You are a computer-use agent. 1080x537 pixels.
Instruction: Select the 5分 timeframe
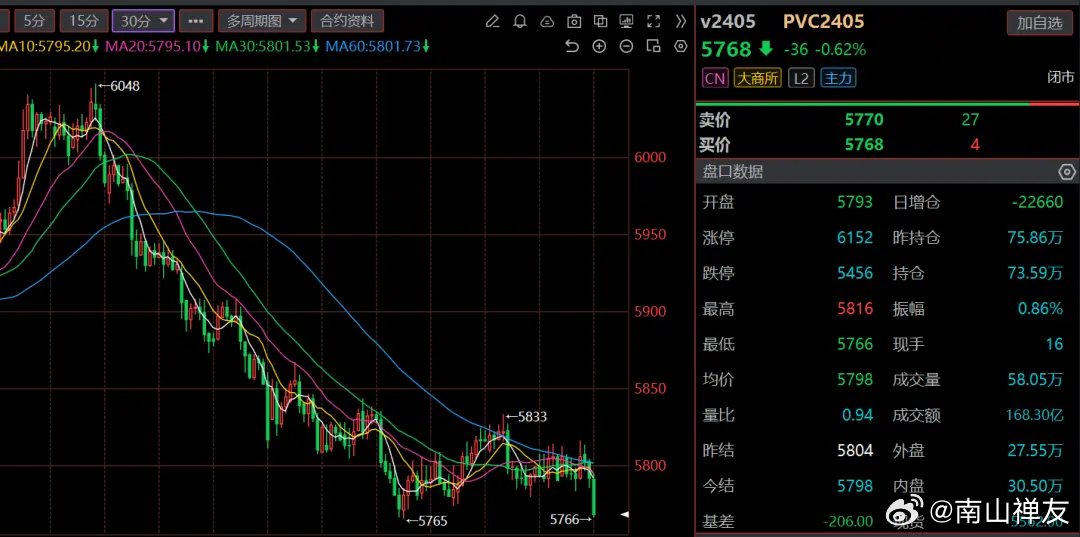click(x=34, y=21)
